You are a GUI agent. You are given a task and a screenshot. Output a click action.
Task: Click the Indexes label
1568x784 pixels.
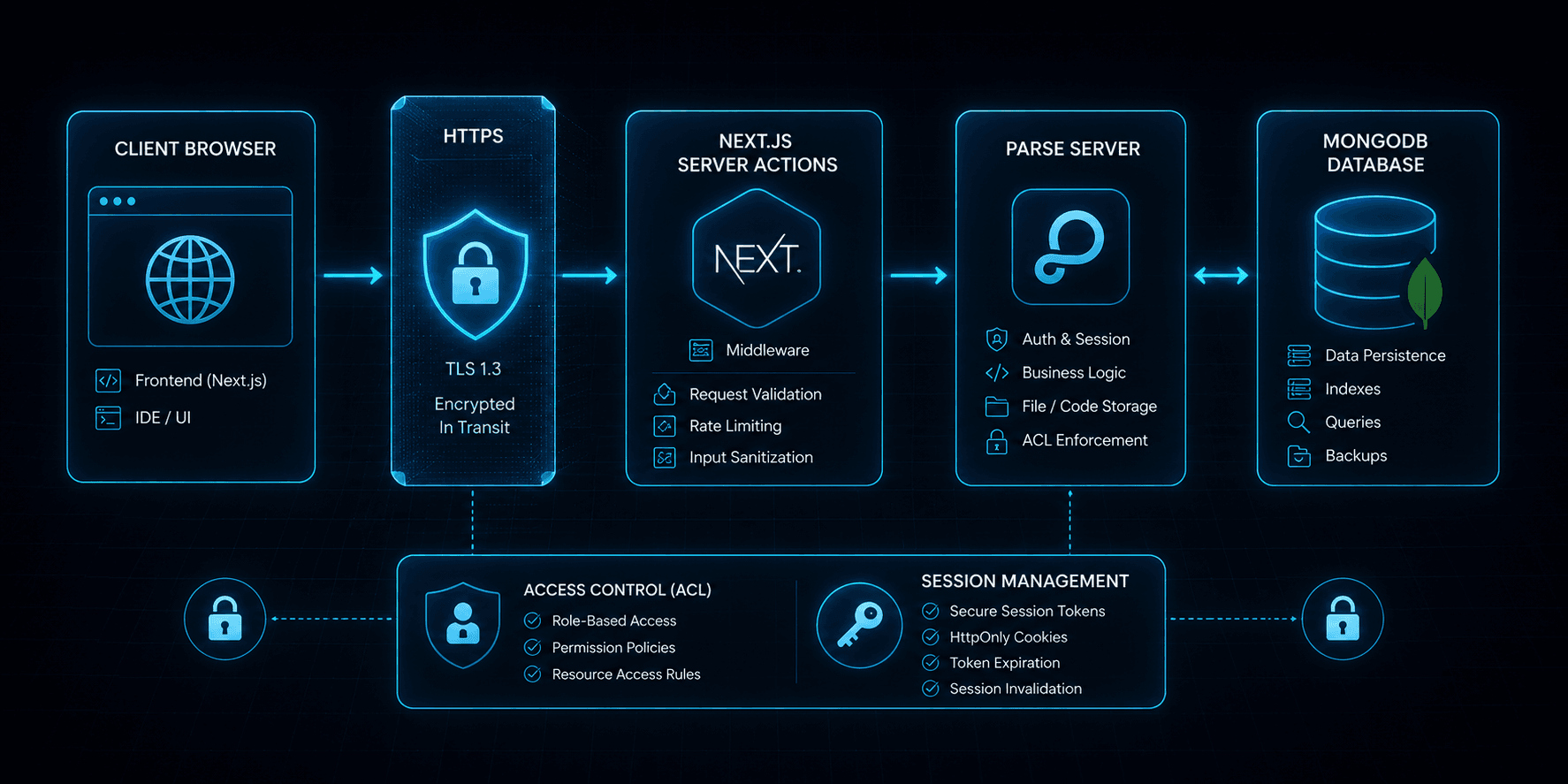1352,390
